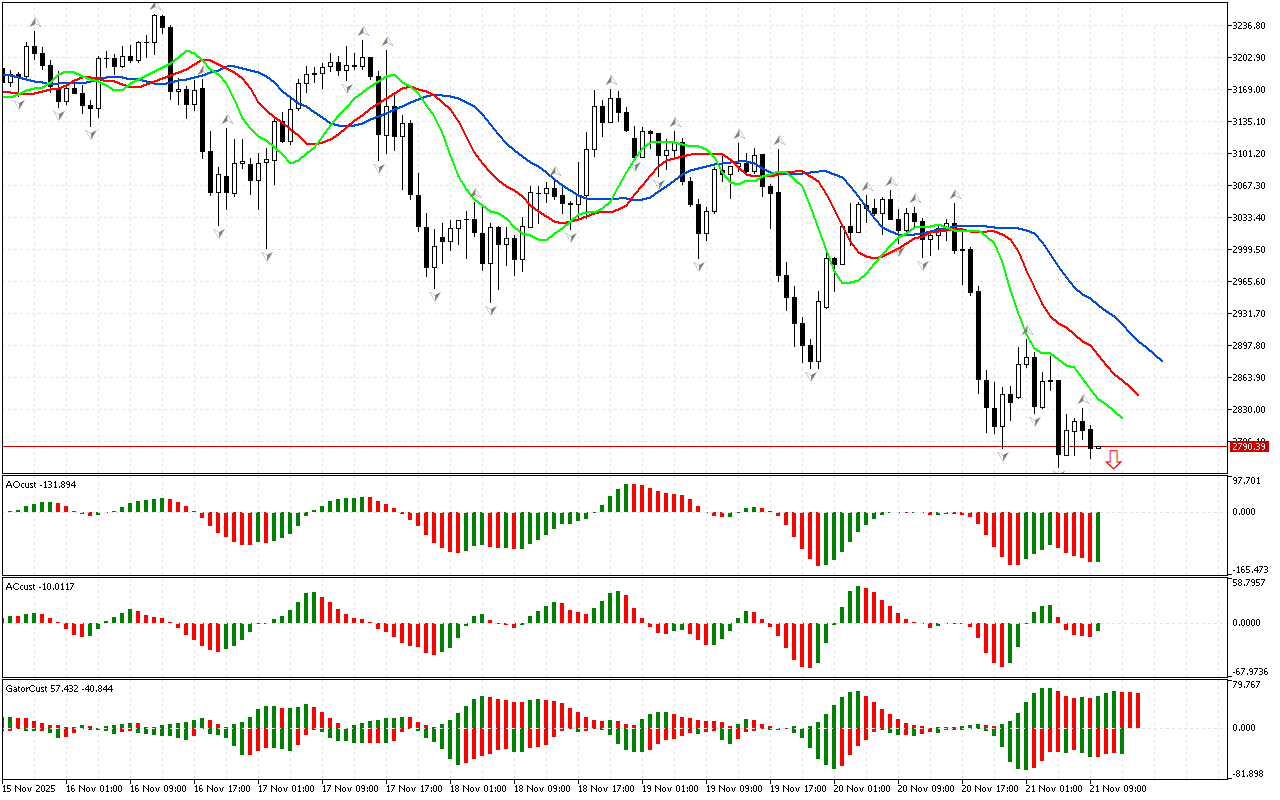
Task: Click the down fractal arrow below 19 Nov 17:00 low
Action: tap(813, 373)
